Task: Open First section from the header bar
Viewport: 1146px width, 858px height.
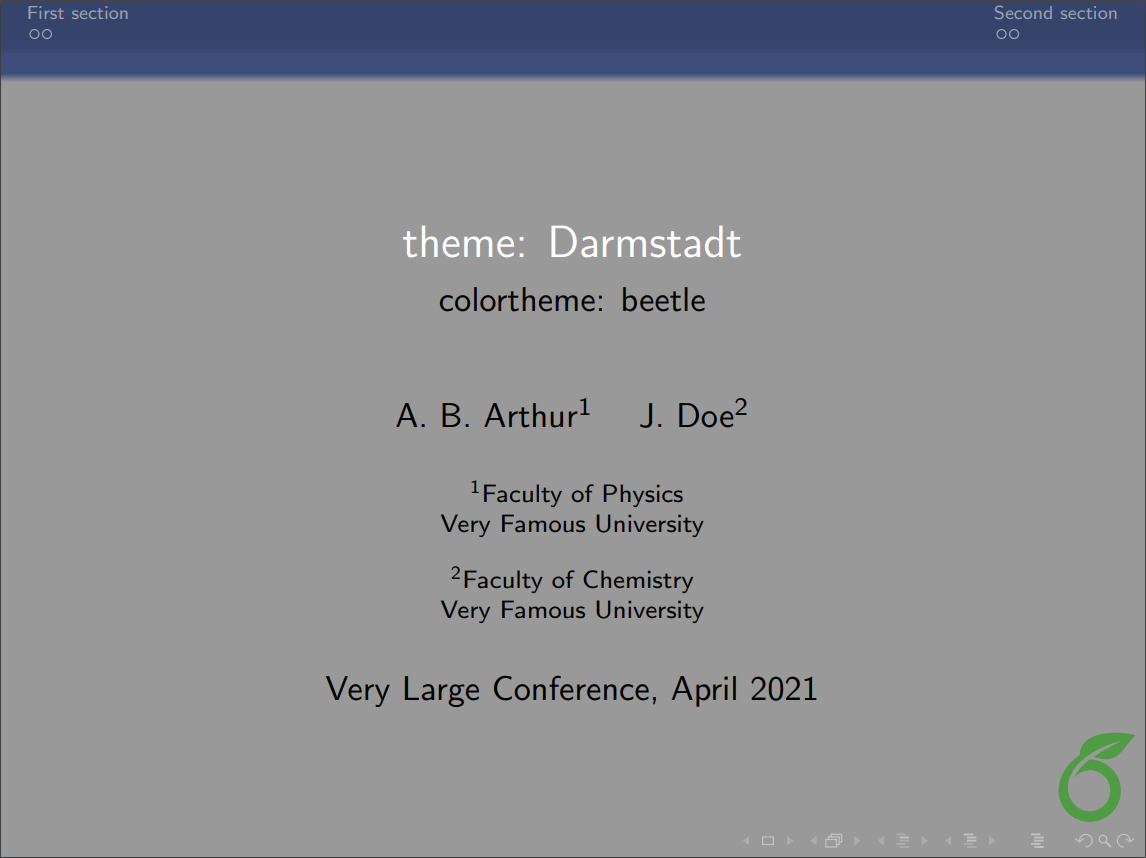Action: [77, 13]
